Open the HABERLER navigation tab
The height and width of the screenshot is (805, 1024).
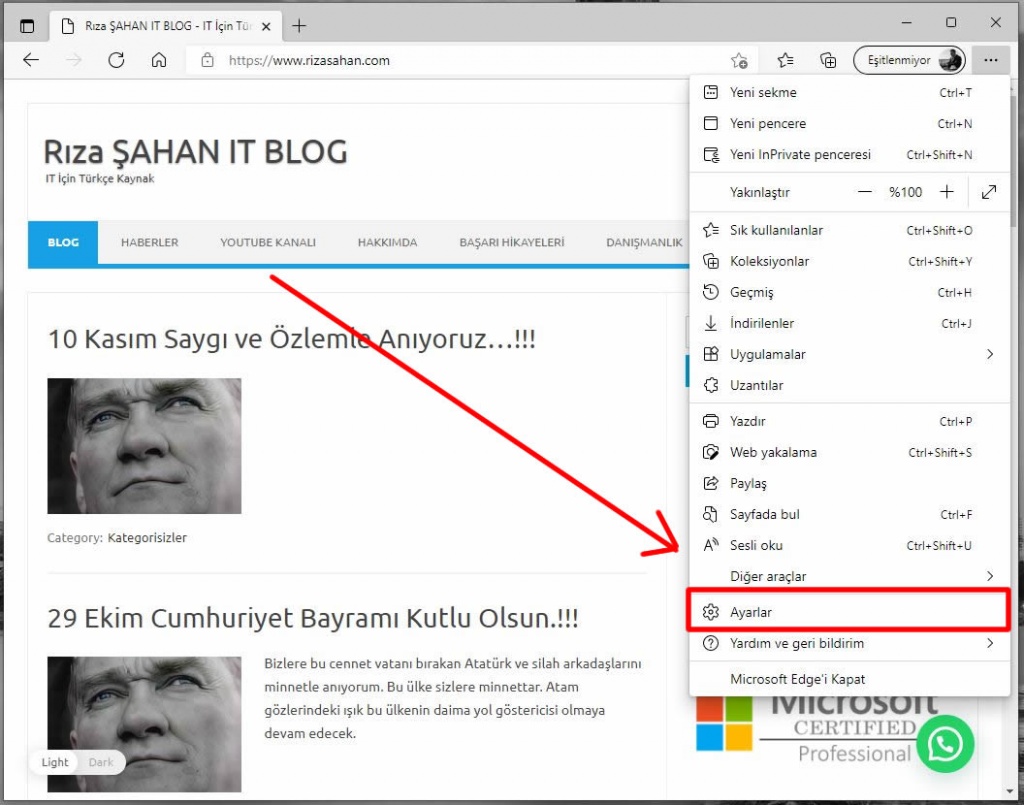pos(149,242)
